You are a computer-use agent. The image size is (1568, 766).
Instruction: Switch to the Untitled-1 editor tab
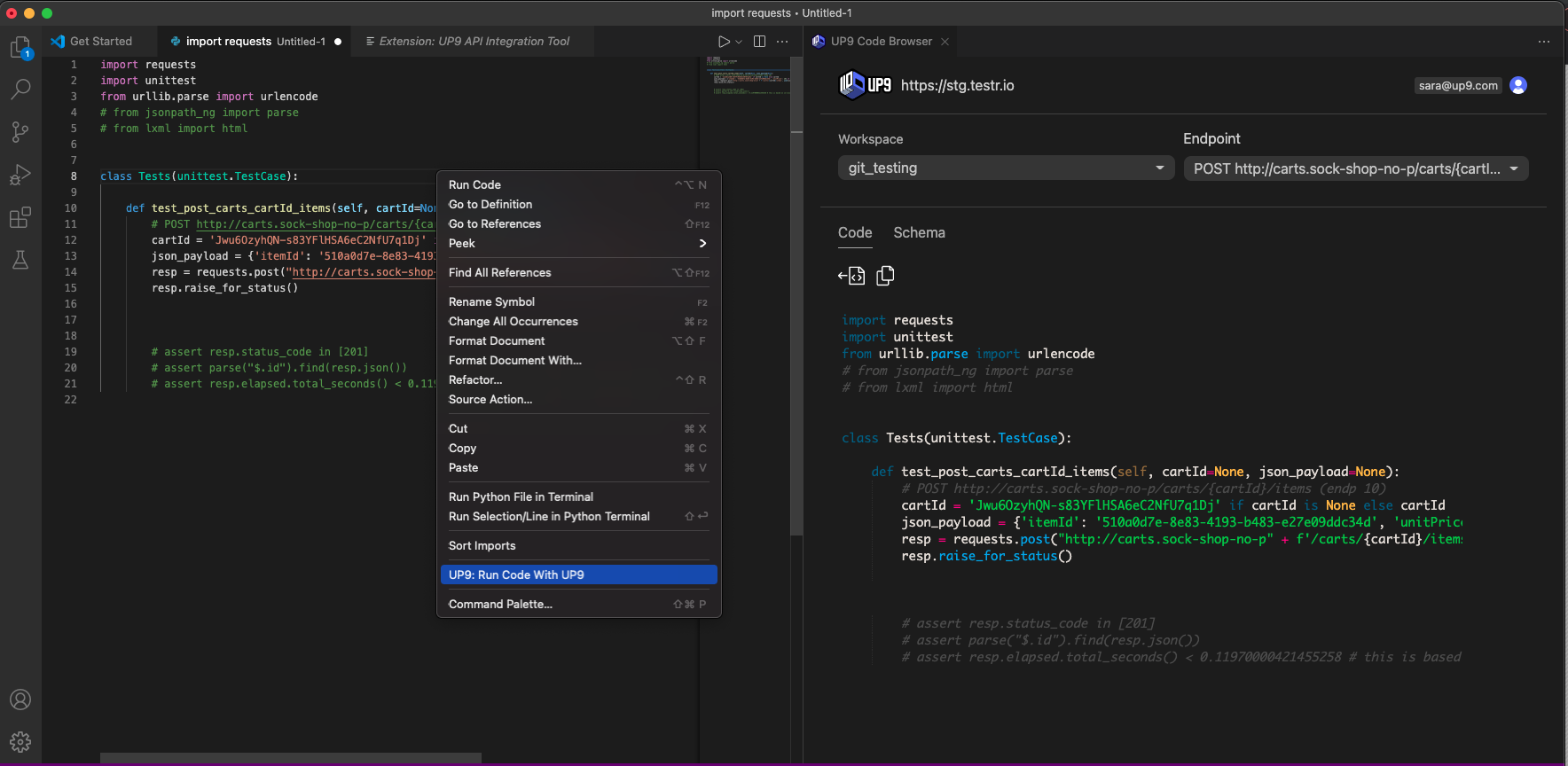tap(255, 42)
